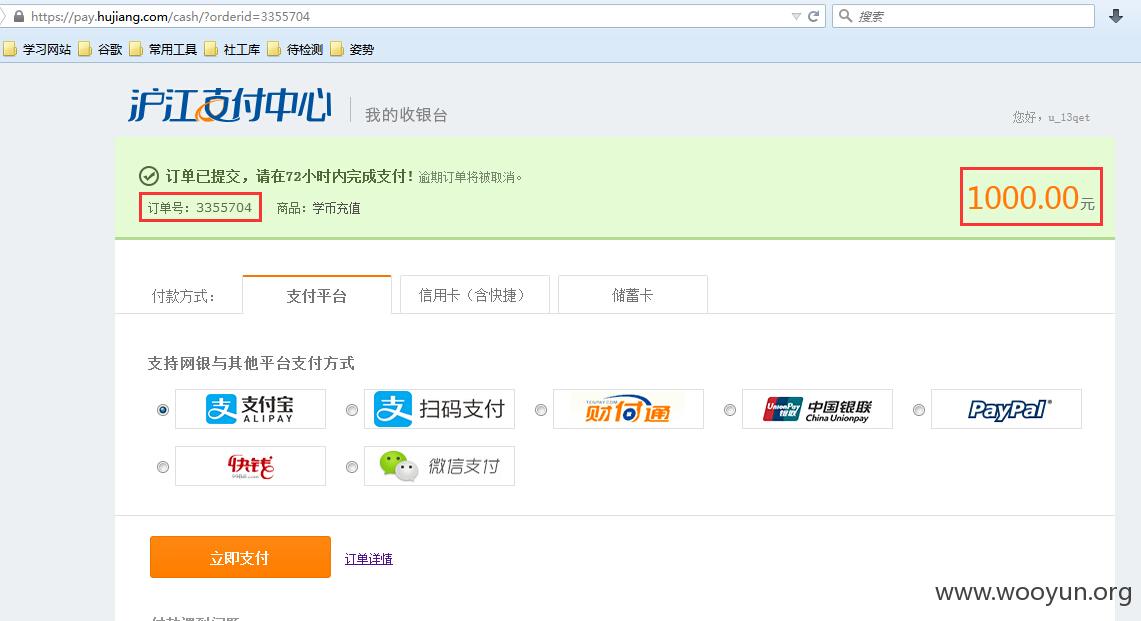The width and height of the screenshot is (1141, 621).
Task: Click the reload page icon in address bar
Action: (814, 16)
